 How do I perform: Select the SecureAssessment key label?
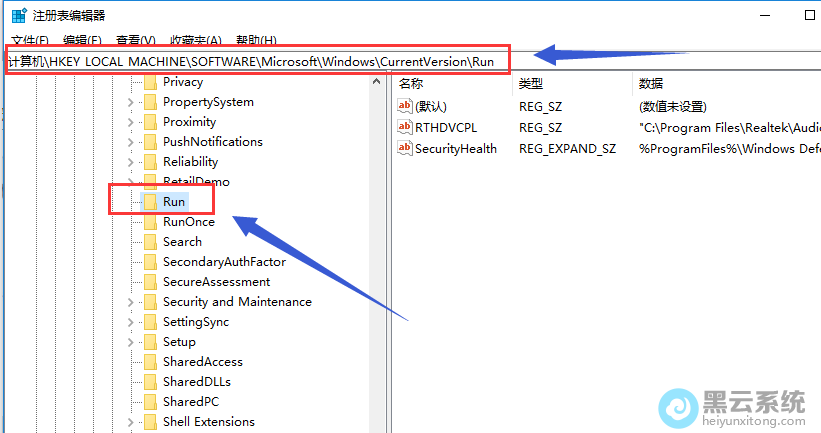coord(217,282)
